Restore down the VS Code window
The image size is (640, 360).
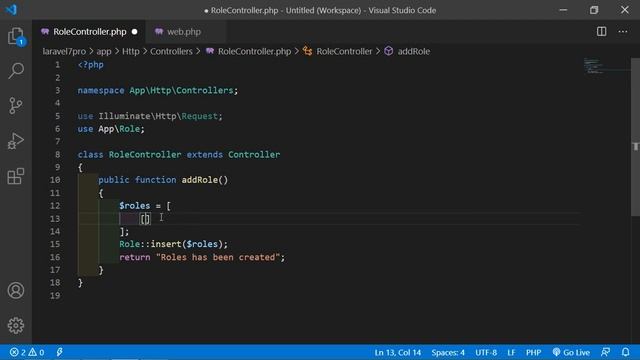594,10
